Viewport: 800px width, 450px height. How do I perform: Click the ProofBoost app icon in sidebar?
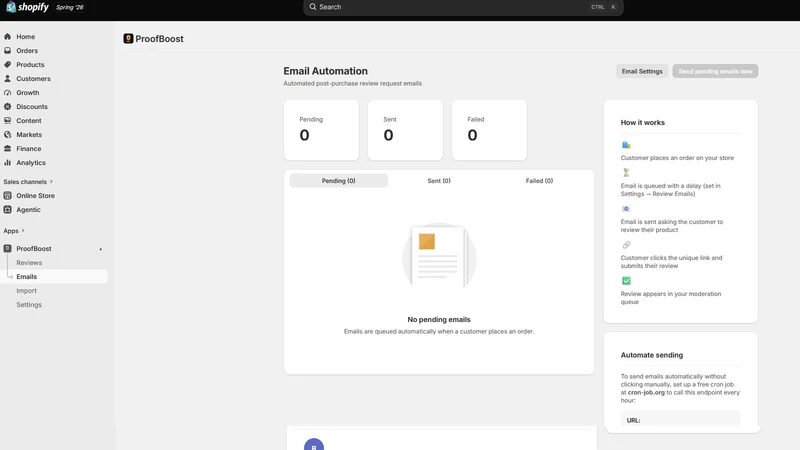tap(8, 248)
